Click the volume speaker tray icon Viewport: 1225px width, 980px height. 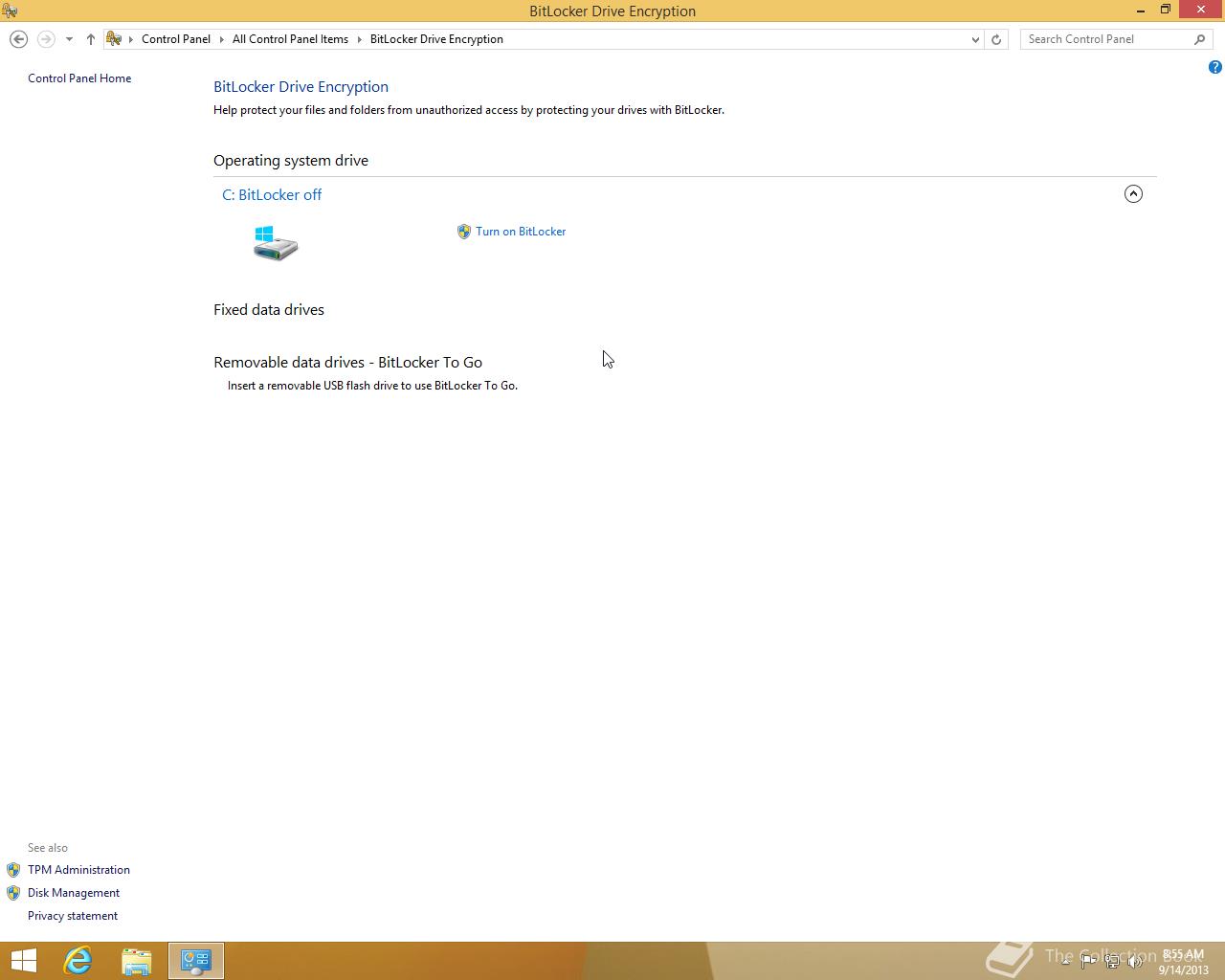1135,962
